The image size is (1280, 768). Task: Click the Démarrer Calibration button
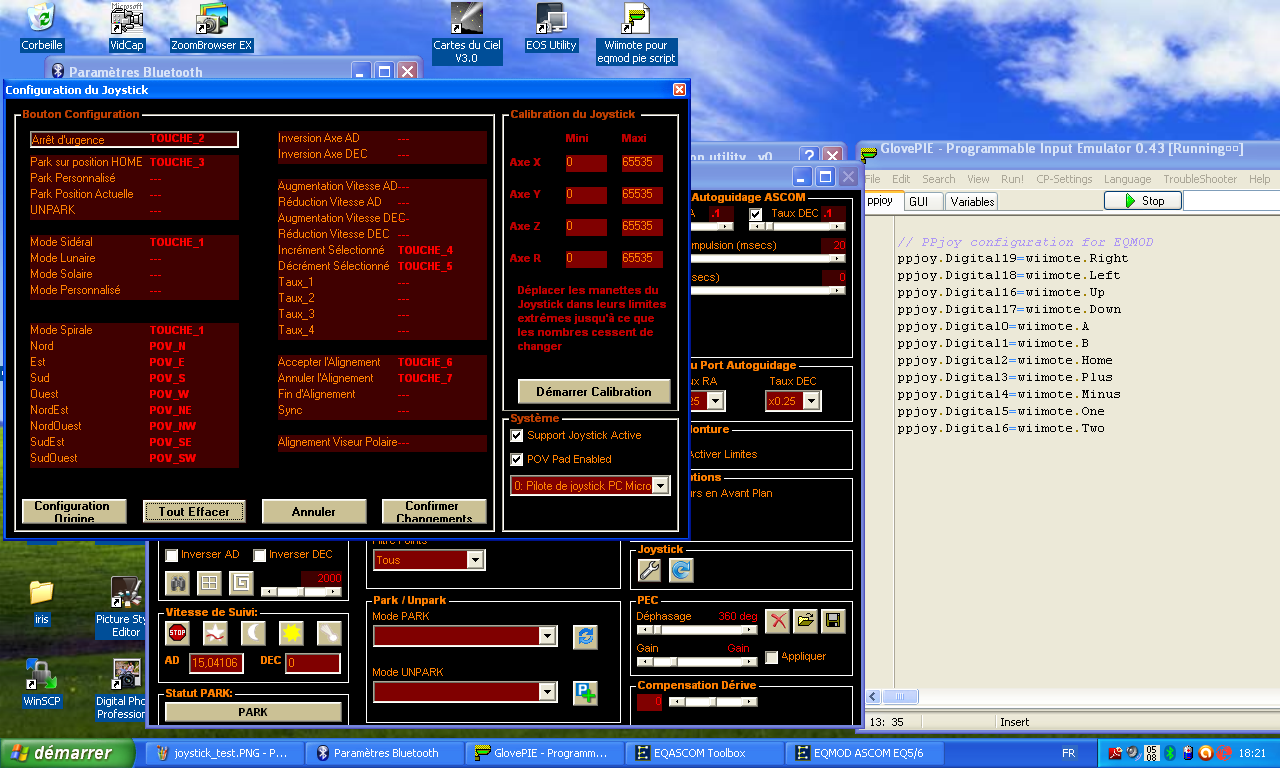point(594,392)
